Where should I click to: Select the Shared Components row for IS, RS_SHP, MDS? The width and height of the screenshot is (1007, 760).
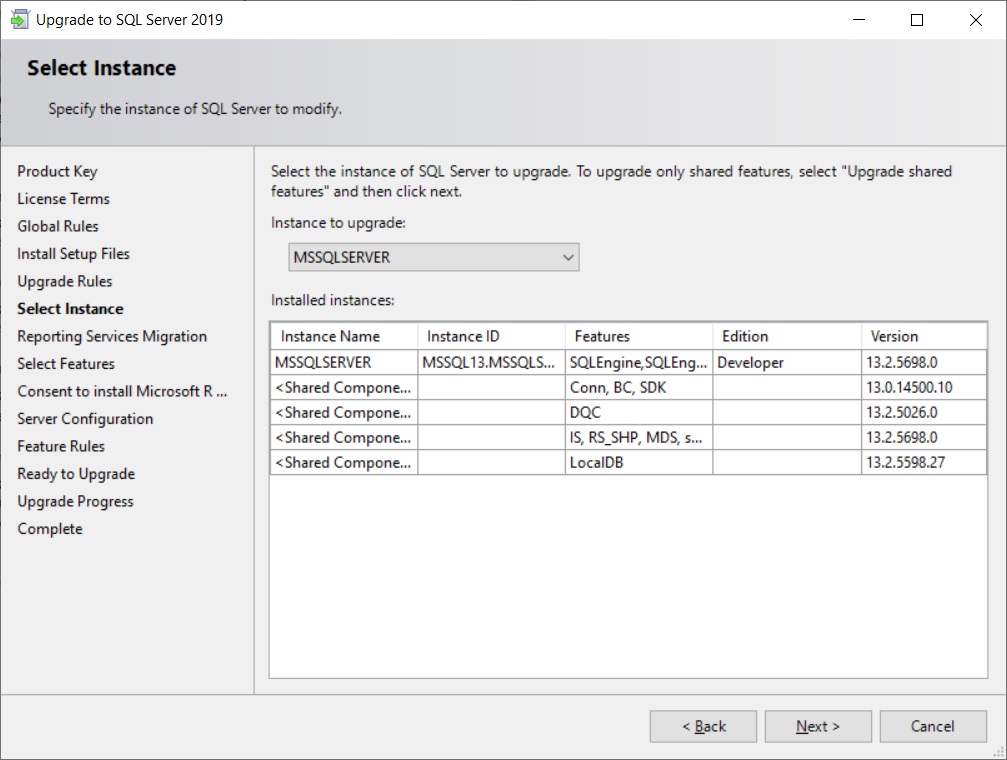[x=629, y=437]
